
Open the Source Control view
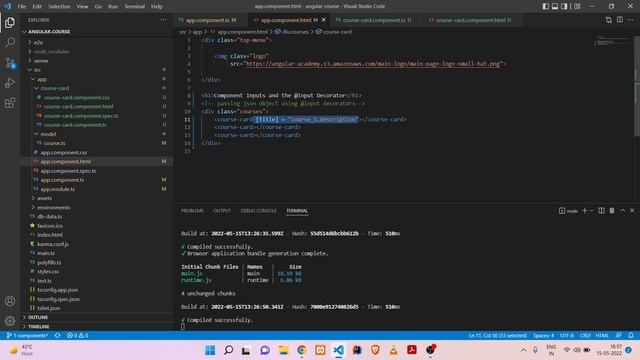pos(10,62)
